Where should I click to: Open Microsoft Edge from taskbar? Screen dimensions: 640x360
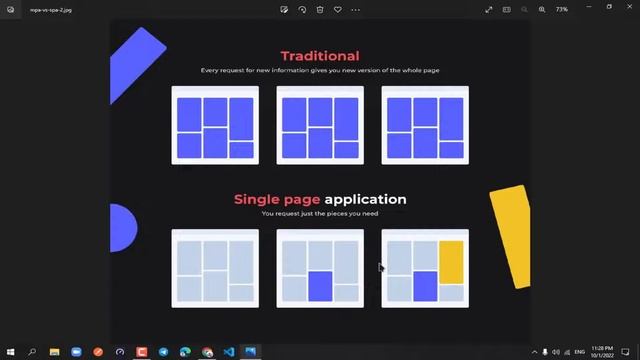(185, 352)
